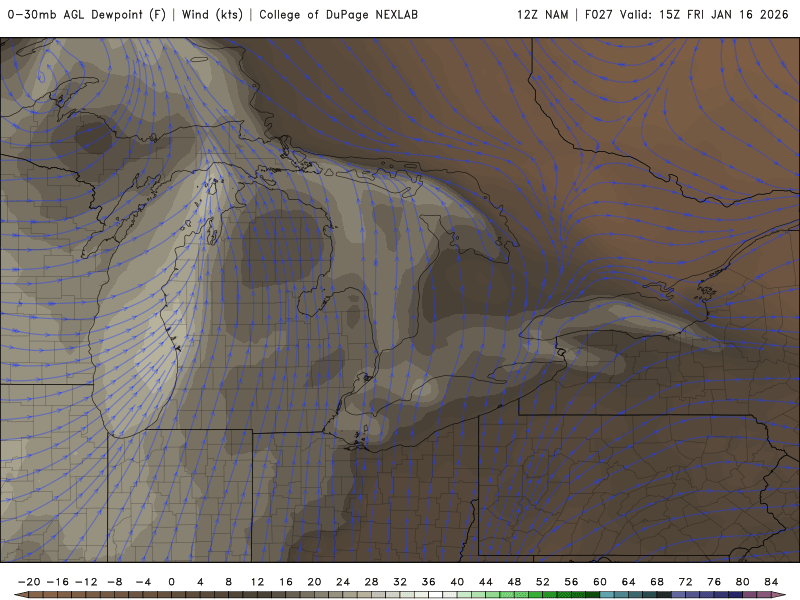This screenshot has height=600, width=800.
Task: Click the 36 legend value
Action: point(429,582)
